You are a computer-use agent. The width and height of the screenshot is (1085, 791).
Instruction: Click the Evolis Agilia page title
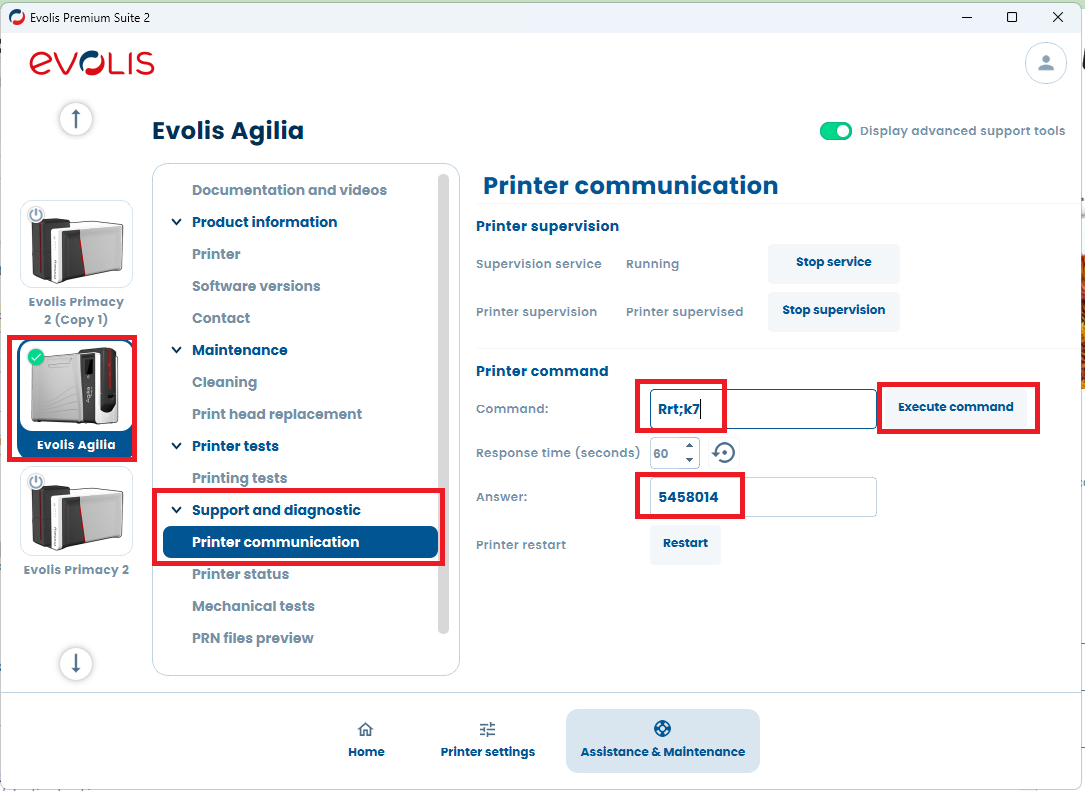[x=228, y=131]
